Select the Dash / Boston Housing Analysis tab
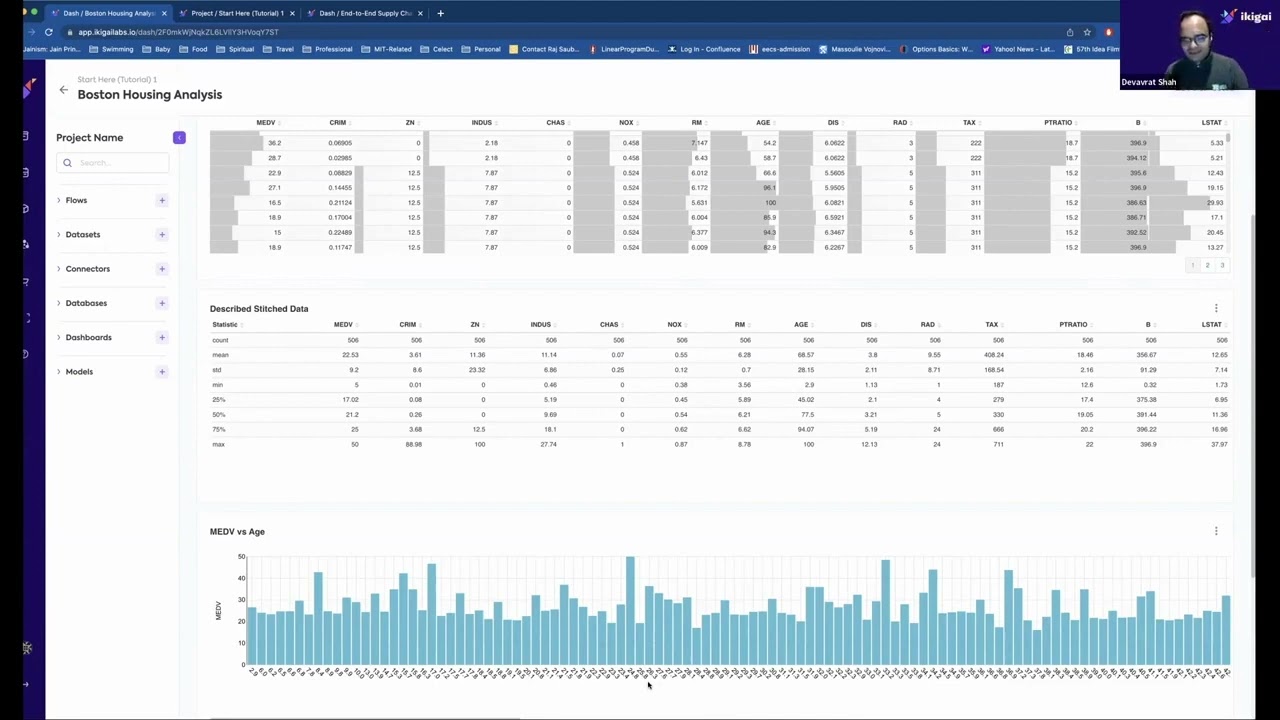Screen dimensions: 1280x720 (109, 13)
